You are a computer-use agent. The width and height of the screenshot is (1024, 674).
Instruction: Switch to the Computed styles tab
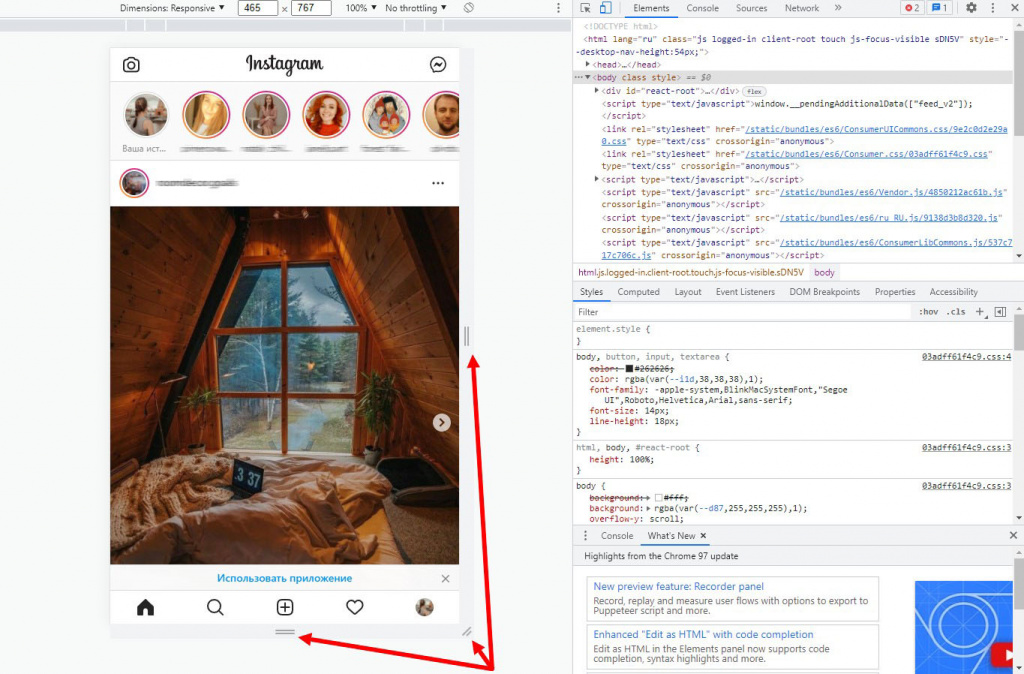(638, 292)
